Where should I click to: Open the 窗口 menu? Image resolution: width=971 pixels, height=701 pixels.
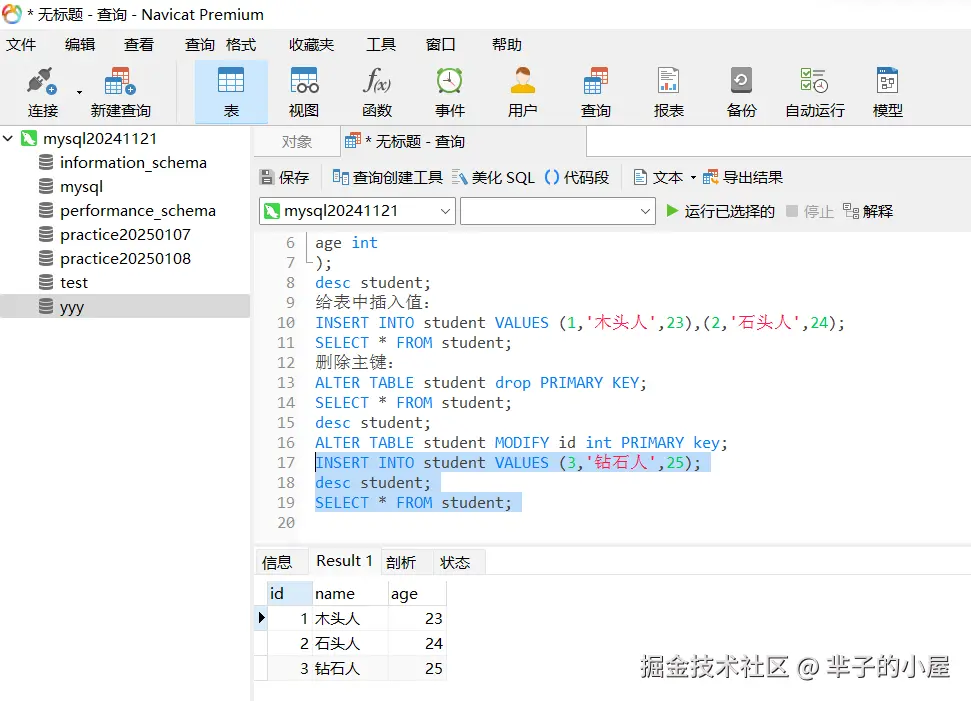[440, 45]
